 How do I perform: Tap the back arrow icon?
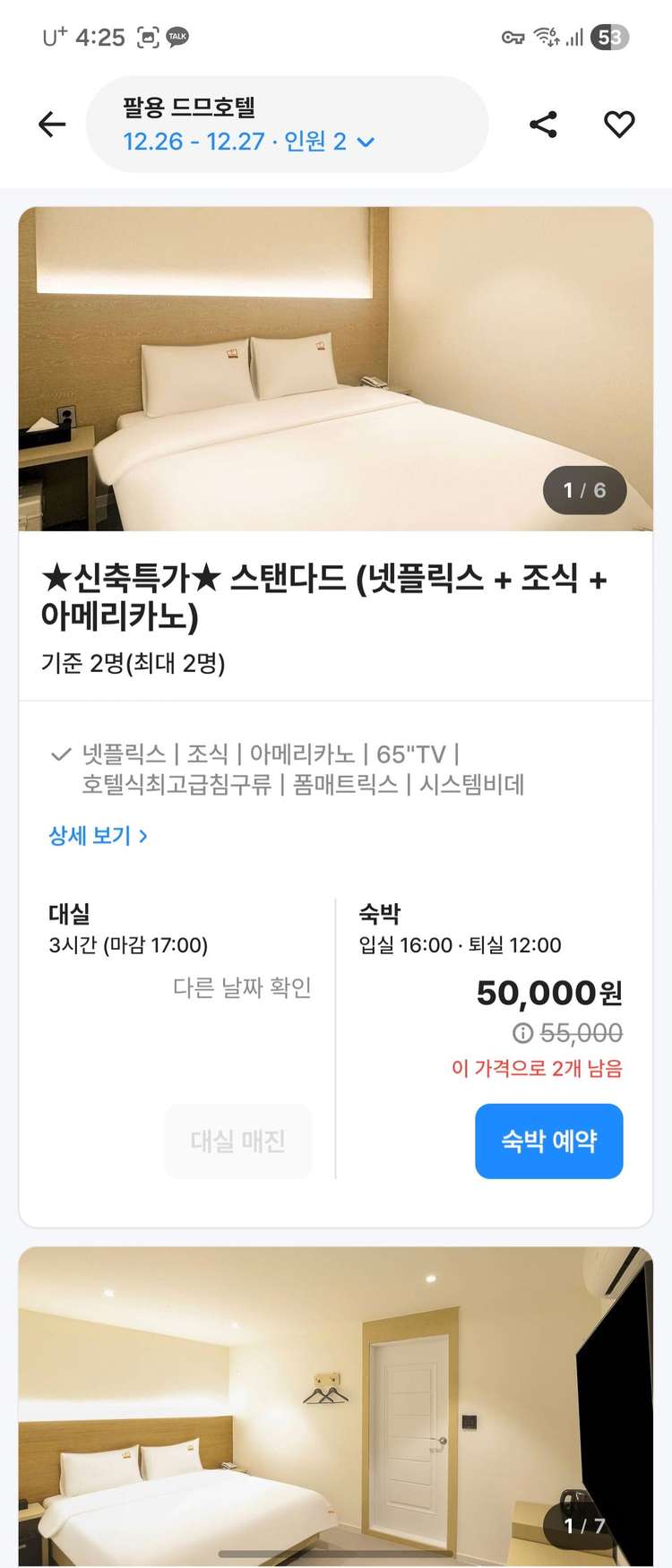52,124
